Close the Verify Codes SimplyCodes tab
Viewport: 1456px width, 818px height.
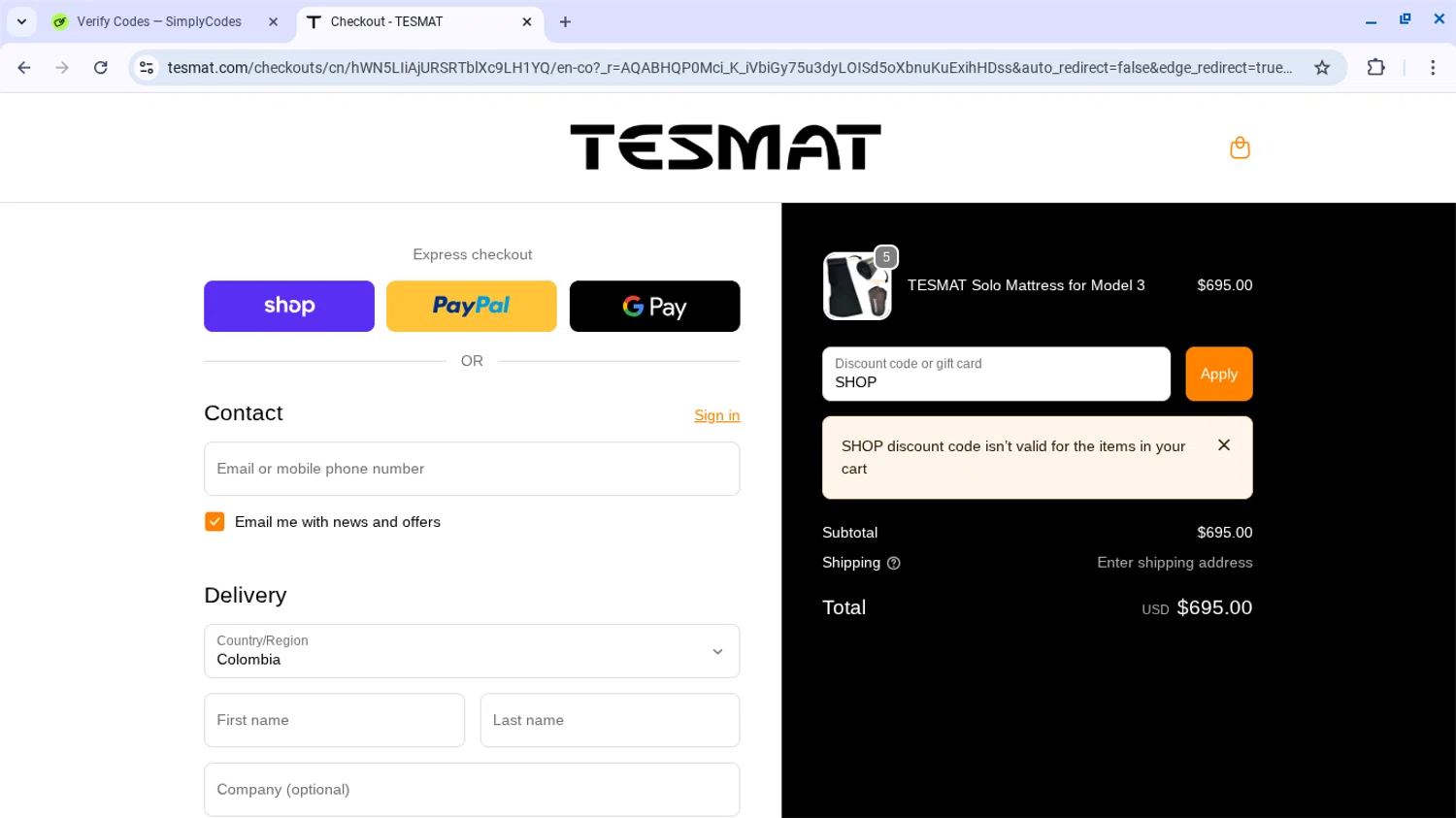click(274, 21)
